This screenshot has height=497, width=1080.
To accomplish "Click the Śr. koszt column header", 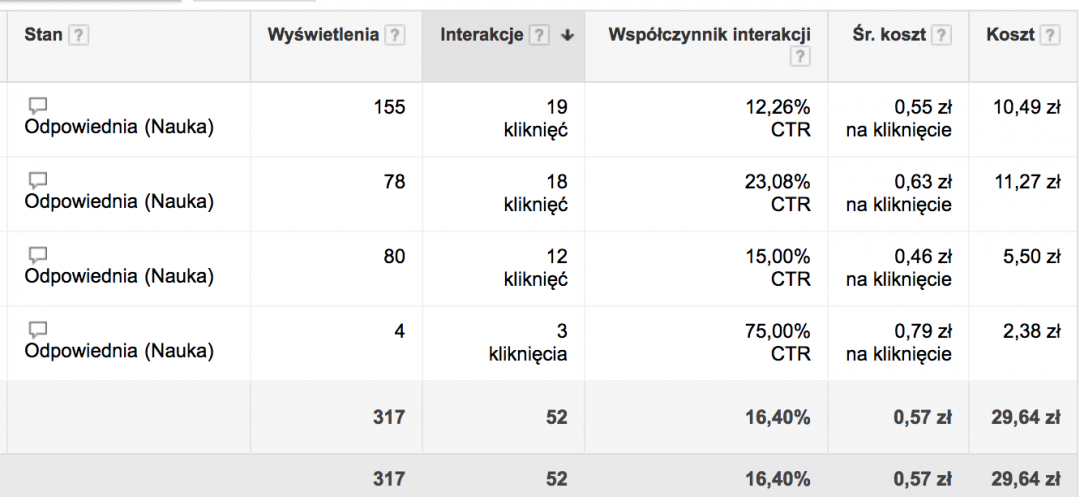I will (x=889, y=35).
